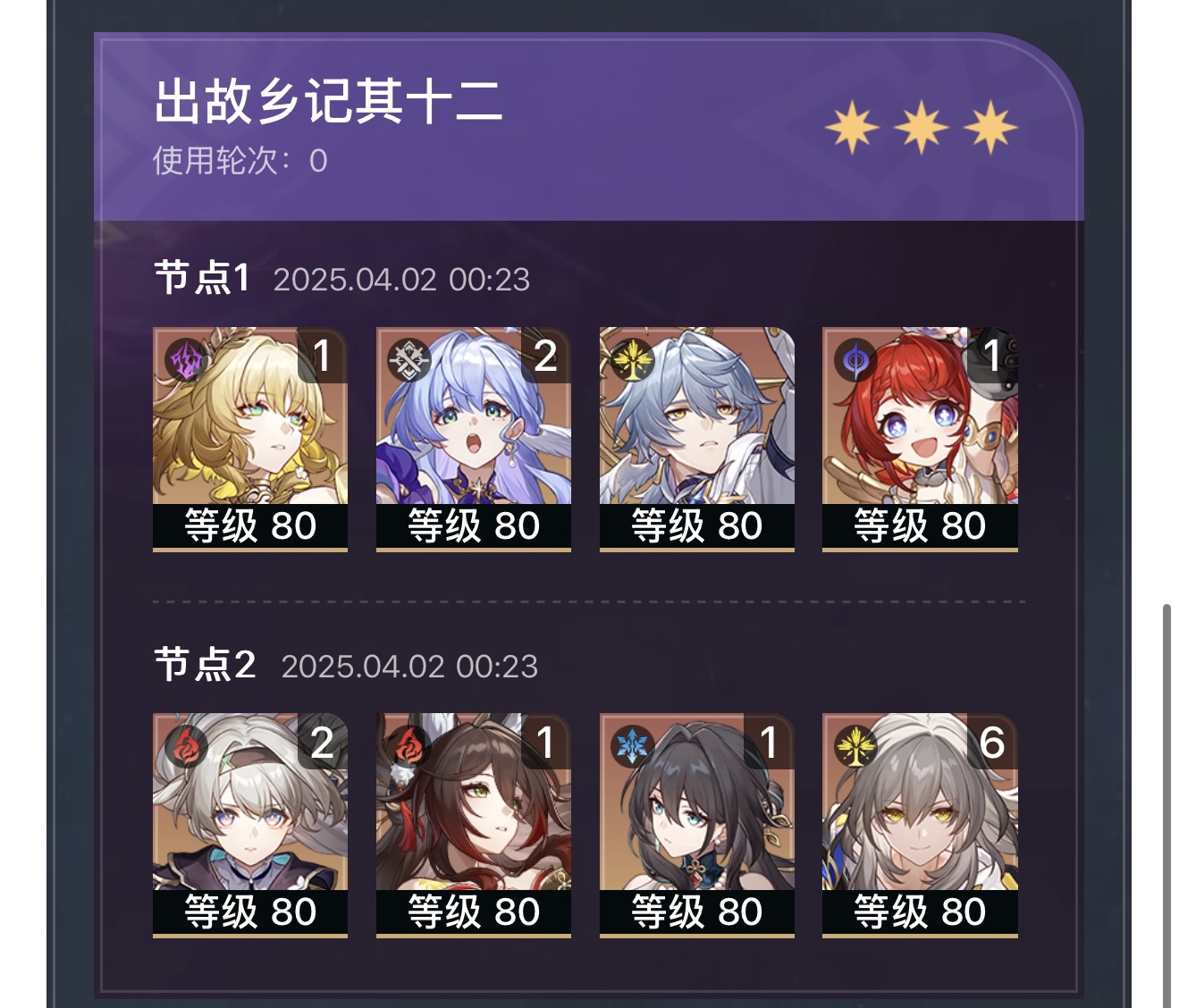Open the blonde character portrait in 节点1

pos(250,440)
